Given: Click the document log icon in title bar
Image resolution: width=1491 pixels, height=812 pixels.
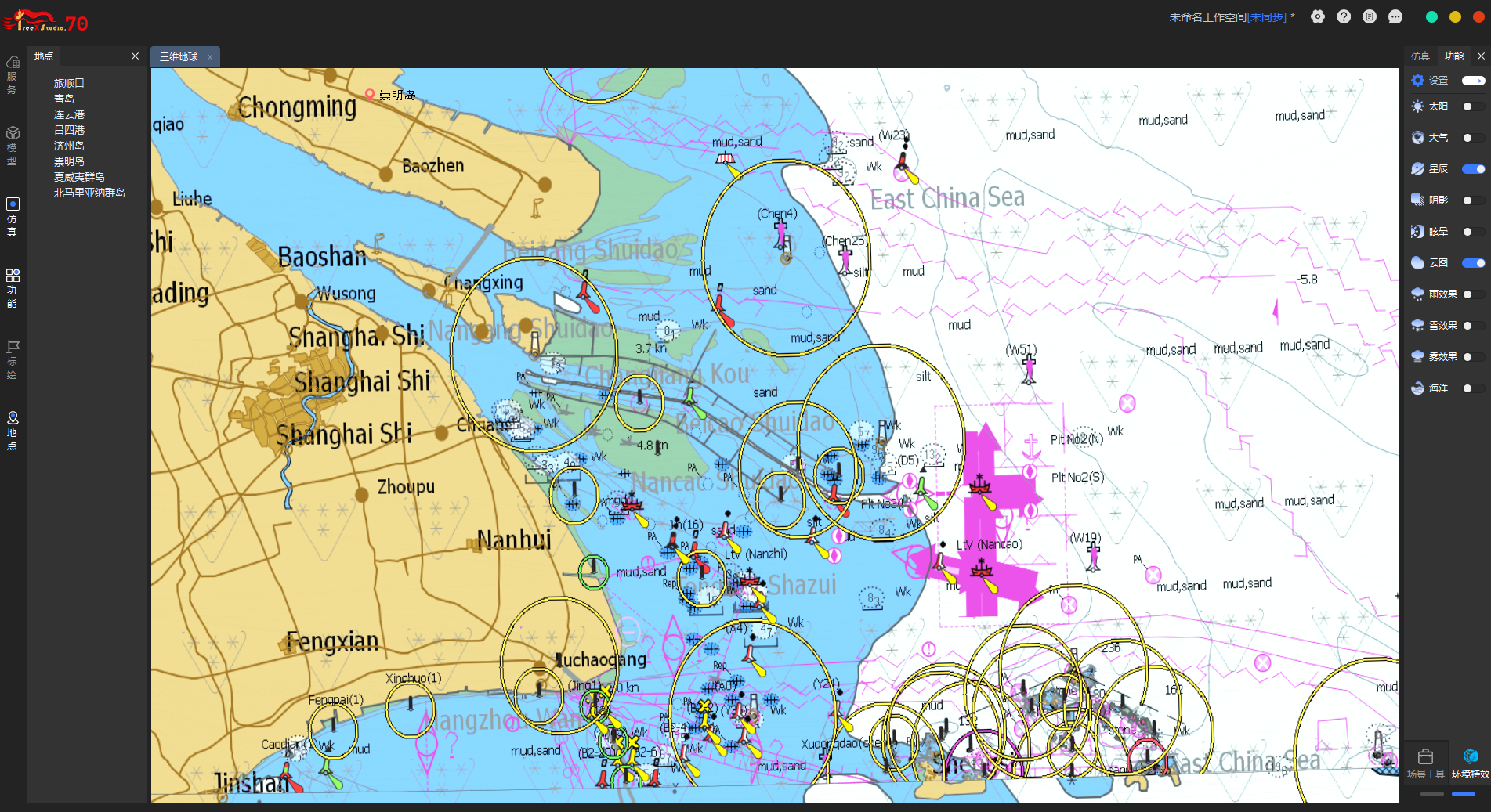Looking at the screenshot, I should [x=1370, y=16].
